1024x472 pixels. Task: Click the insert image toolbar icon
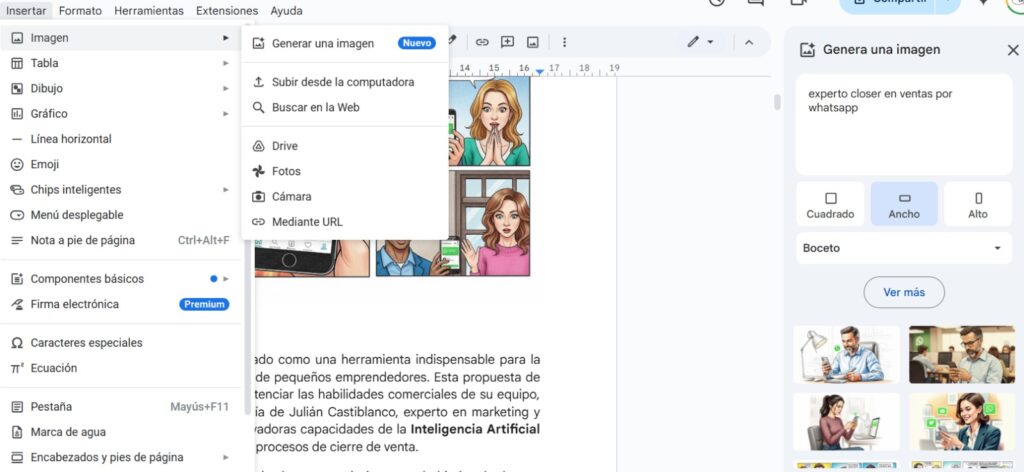533,42
